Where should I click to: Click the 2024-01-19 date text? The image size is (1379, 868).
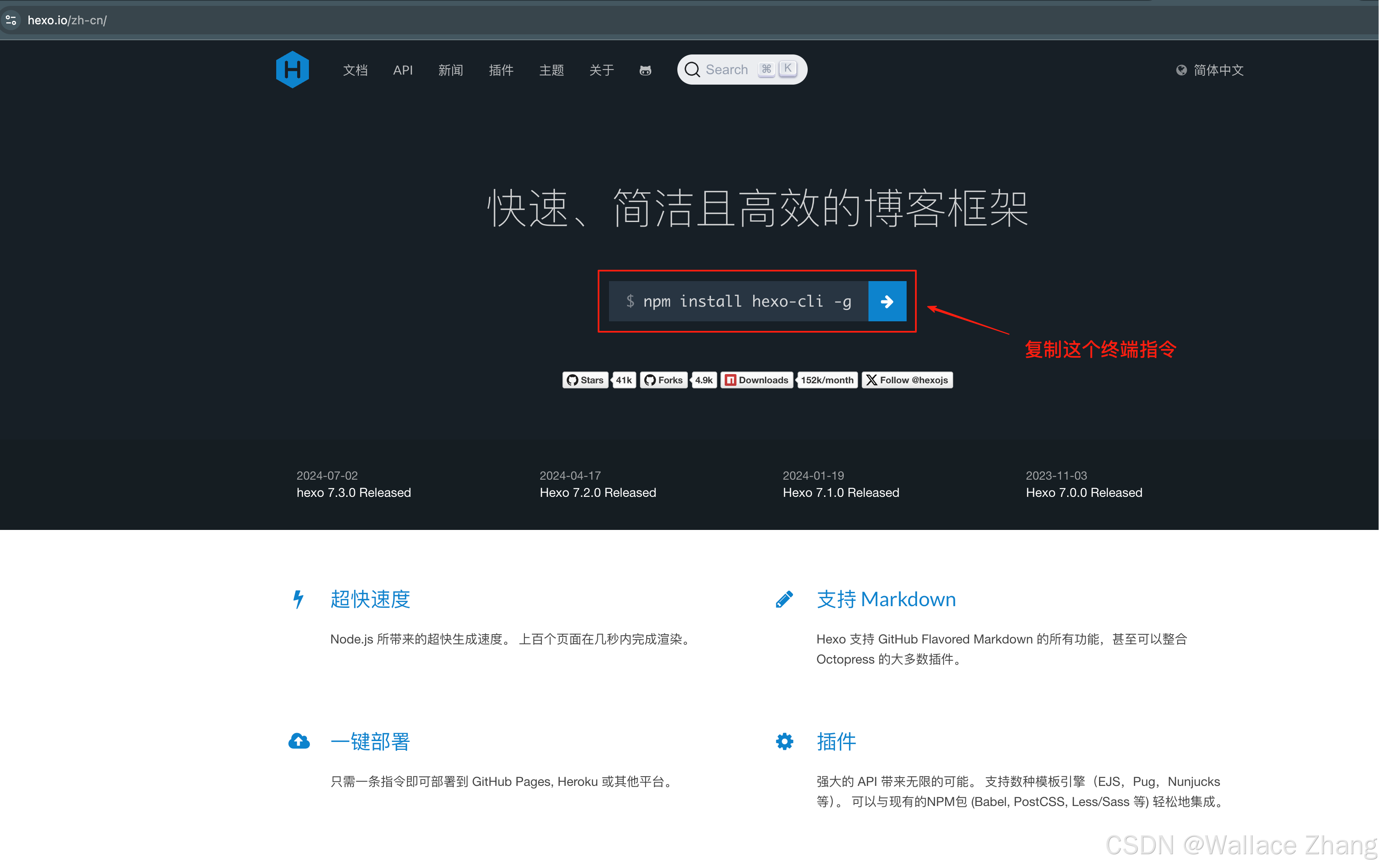click(813, 475)
